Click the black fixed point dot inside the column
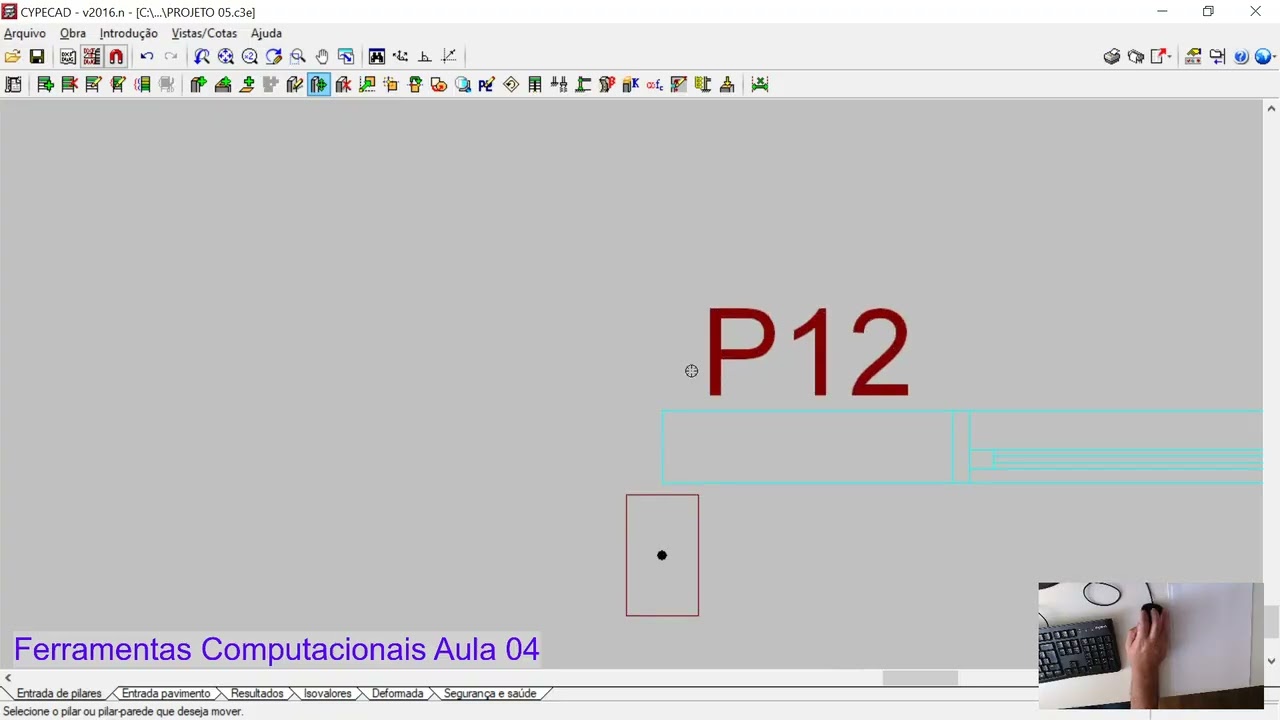Image resolution: width=1280 pixels, height=720 pixels. pos(662,555)
